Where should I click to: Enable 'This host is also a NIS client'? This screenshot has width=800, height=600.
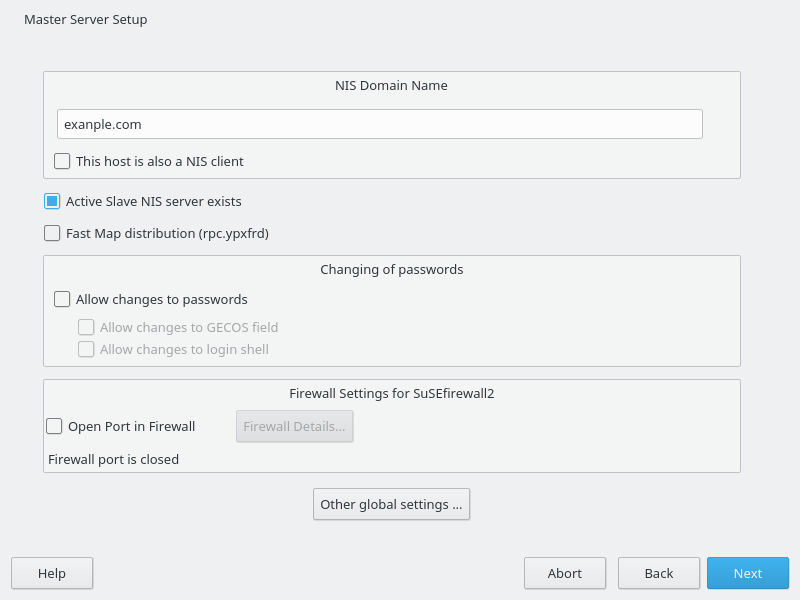[62, 161]
